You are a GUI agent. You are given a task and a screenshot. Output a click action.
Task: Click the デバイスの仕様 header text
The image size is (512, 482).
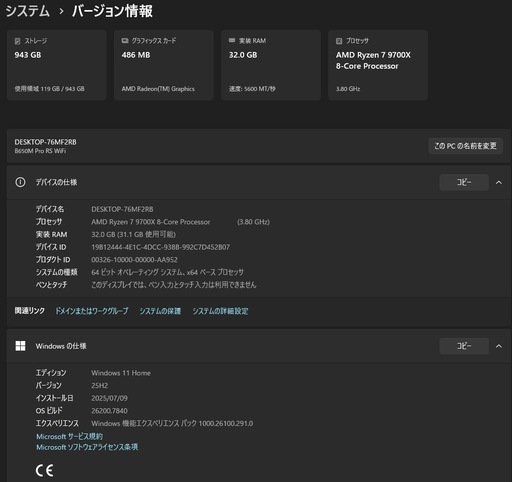56,182
